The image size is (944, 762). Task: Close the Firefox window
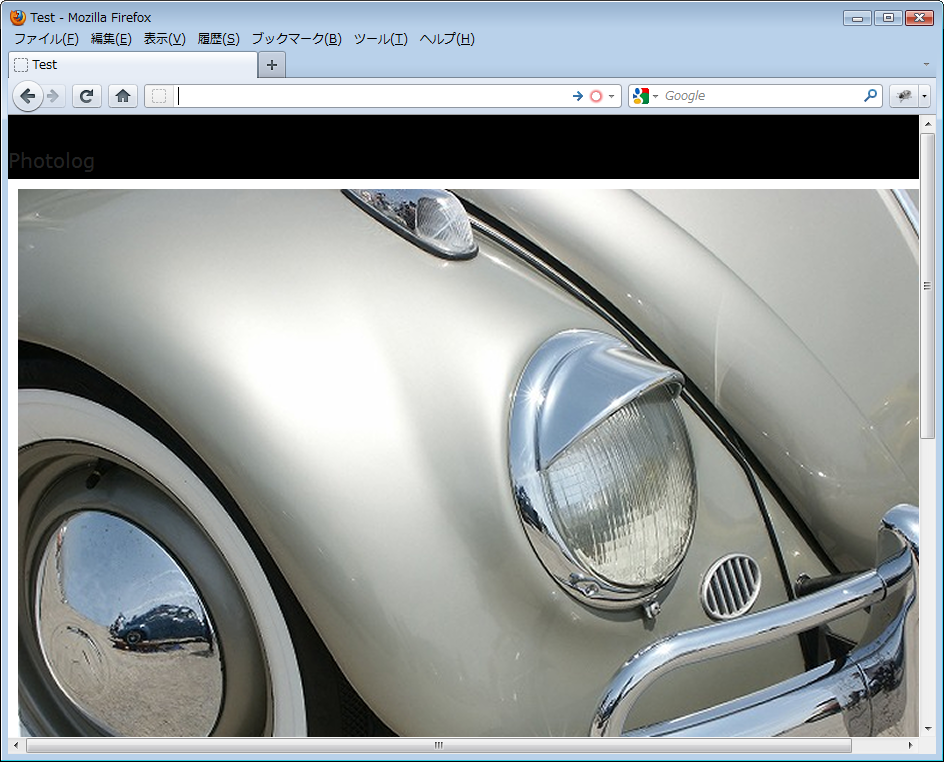pos(919,18)
